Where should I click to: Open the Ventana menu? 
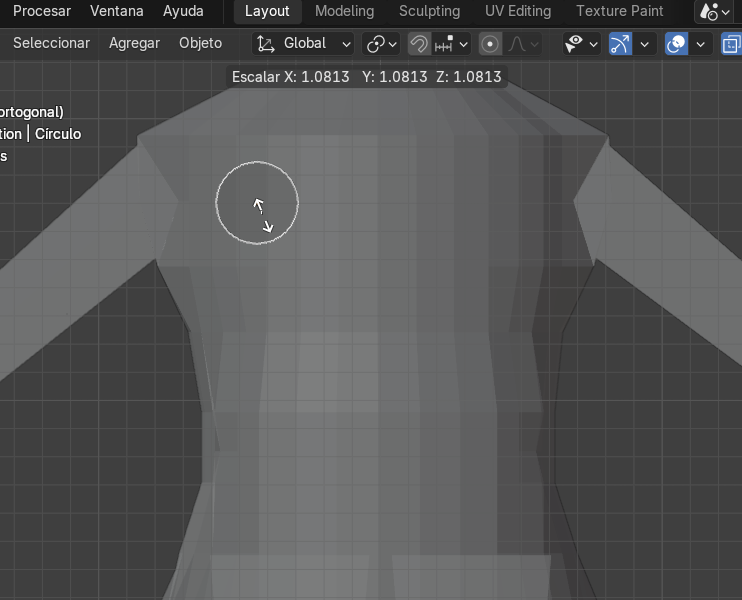click(116, 12)
